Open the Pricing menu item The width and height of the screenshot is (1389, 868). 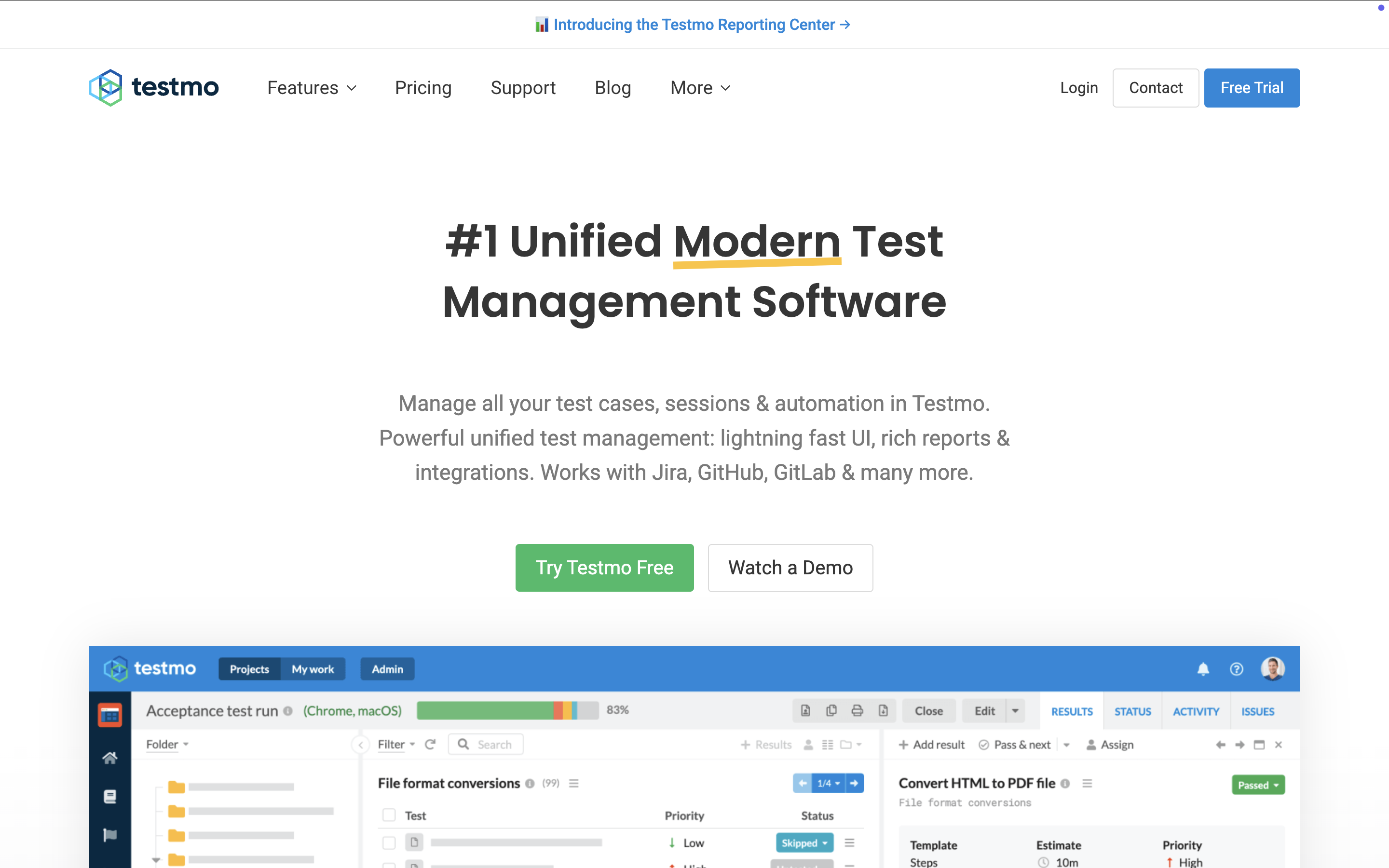pos(423,88)
